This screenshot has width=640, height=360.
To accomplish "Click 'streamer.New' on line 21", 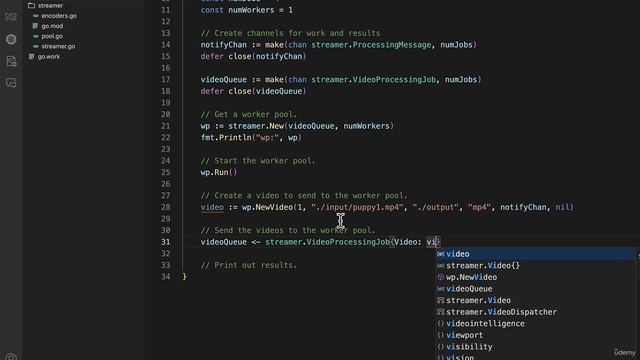I will coord(256,126).
